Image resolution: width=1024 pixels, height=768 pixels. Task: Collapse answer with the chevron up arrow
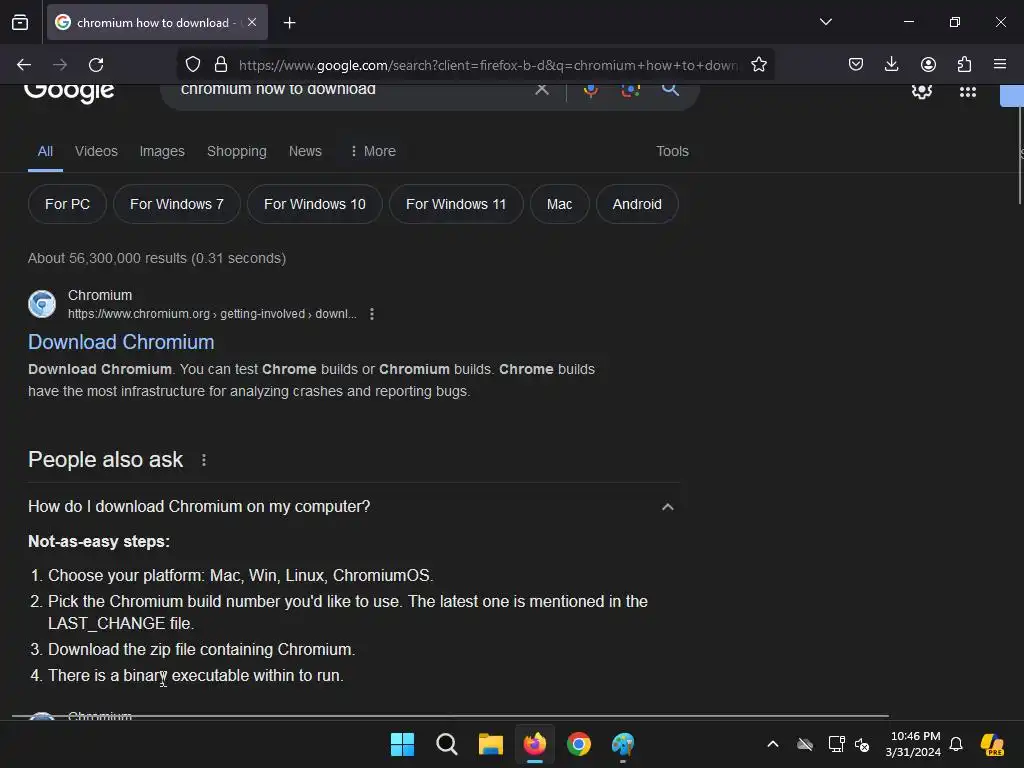tap(667, 507)
